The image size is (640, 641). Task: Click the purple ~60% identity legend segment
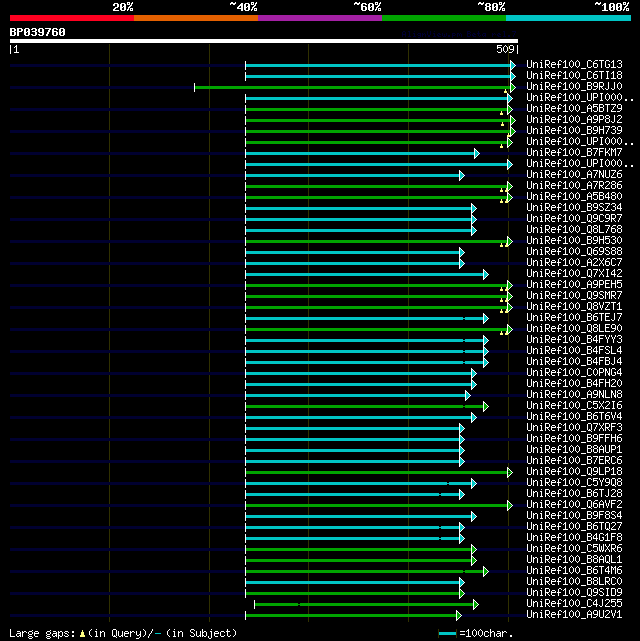(320, 18)
